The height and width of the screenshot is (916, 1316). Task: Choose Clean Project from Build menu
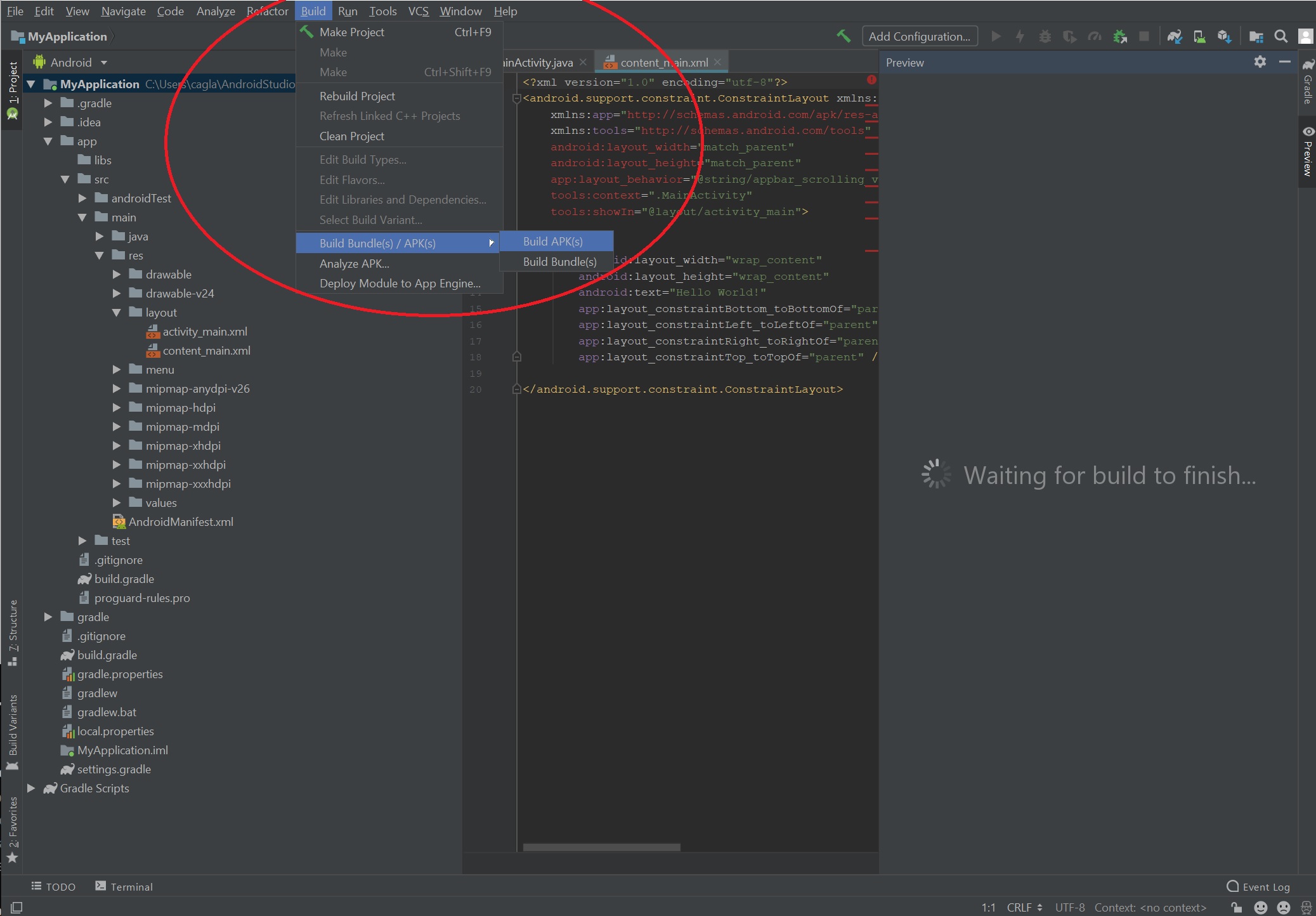[x=352, y=136]
